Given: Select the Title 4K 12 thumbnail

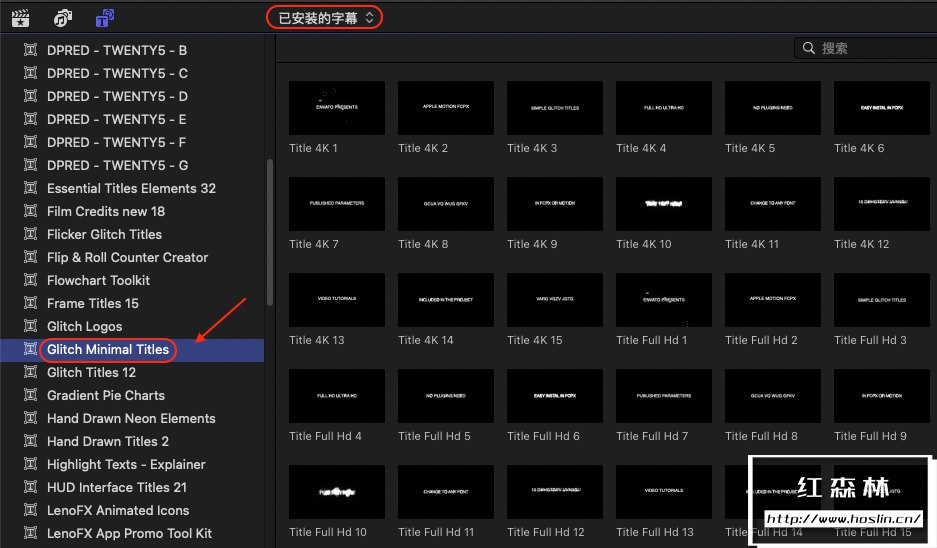Looking at the screenshot, I should pyautogui.click(x=882, y=204).
